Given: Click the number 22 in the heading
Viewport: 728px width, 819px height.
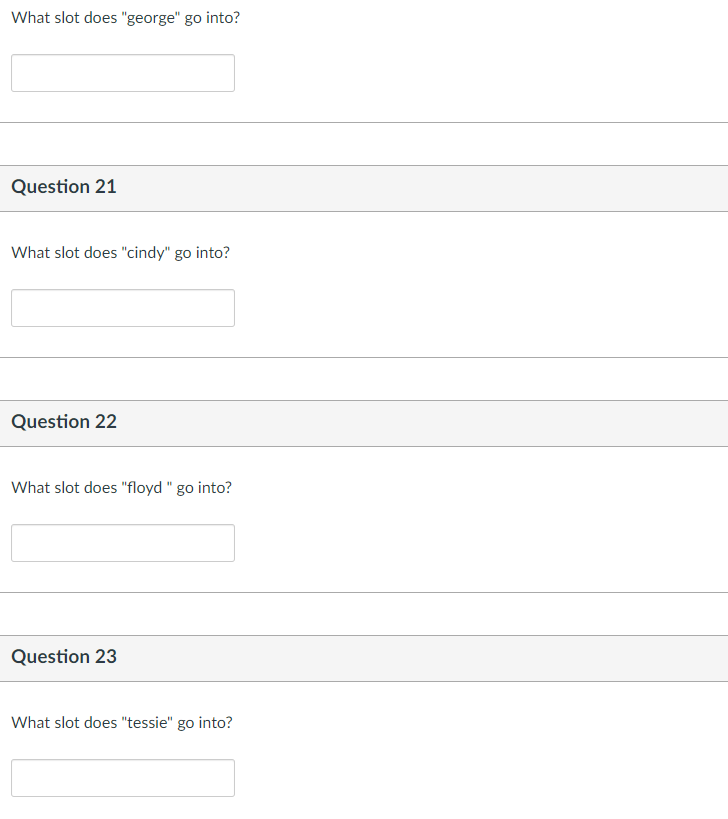Looking at the screenshot, I should [x=106, y=422].
